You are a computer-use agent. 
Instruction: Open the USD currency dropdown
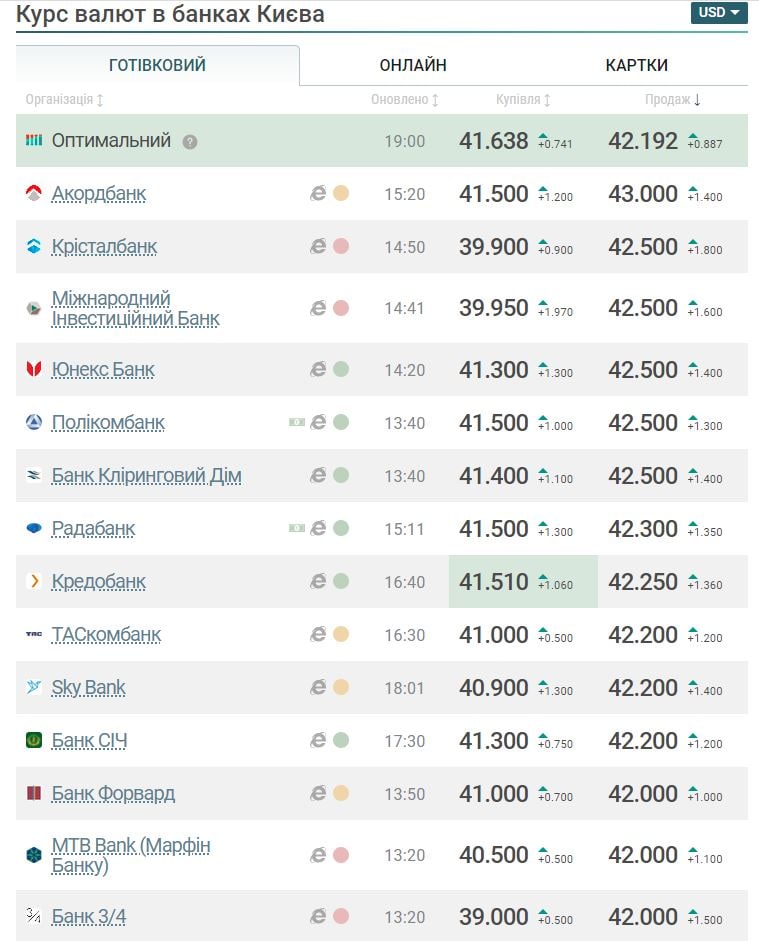[x=718, y=13]
